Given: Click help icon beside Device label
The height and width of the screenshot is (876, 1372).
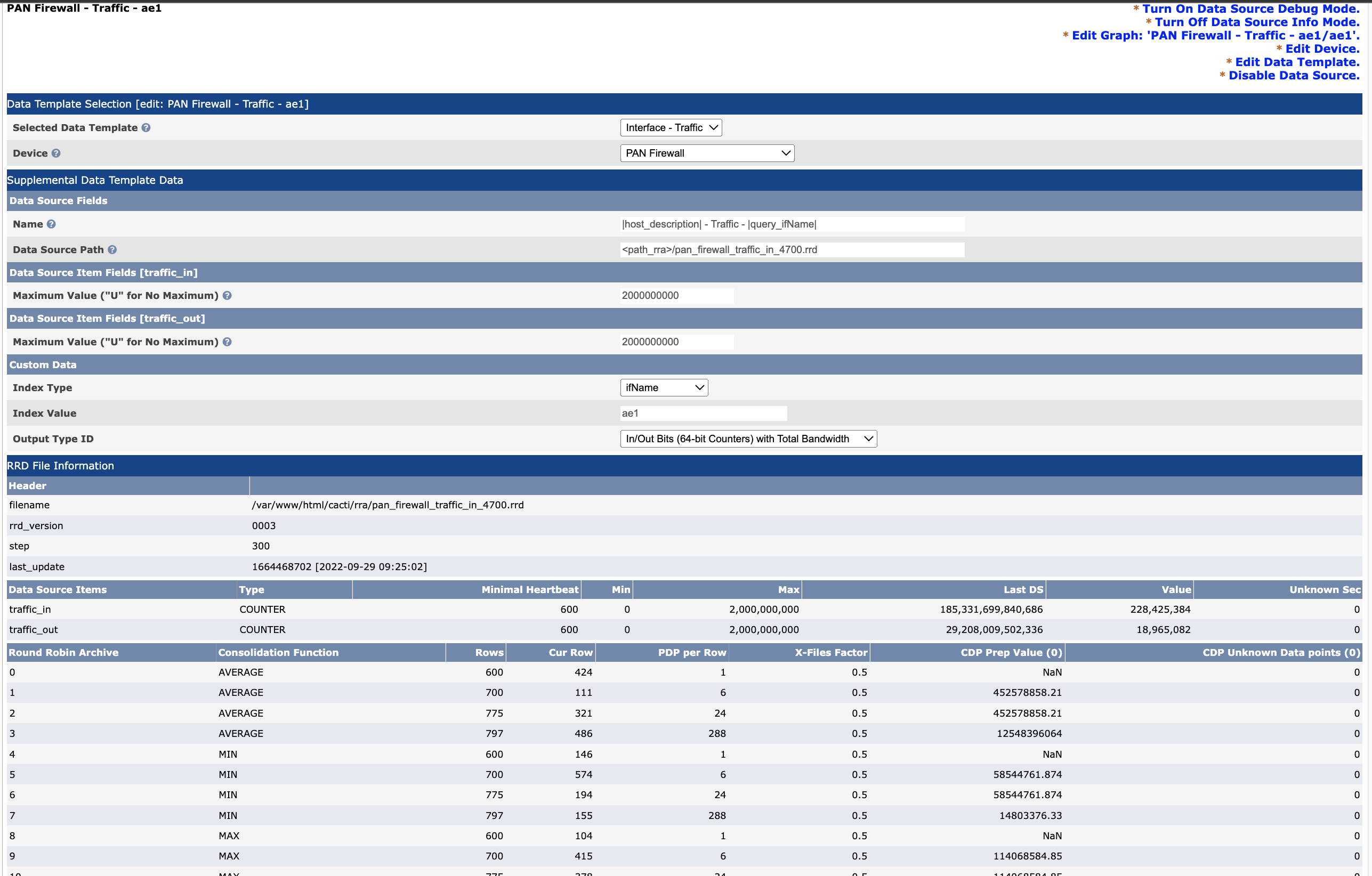Looking at the screenshot, I should (56, 153).
